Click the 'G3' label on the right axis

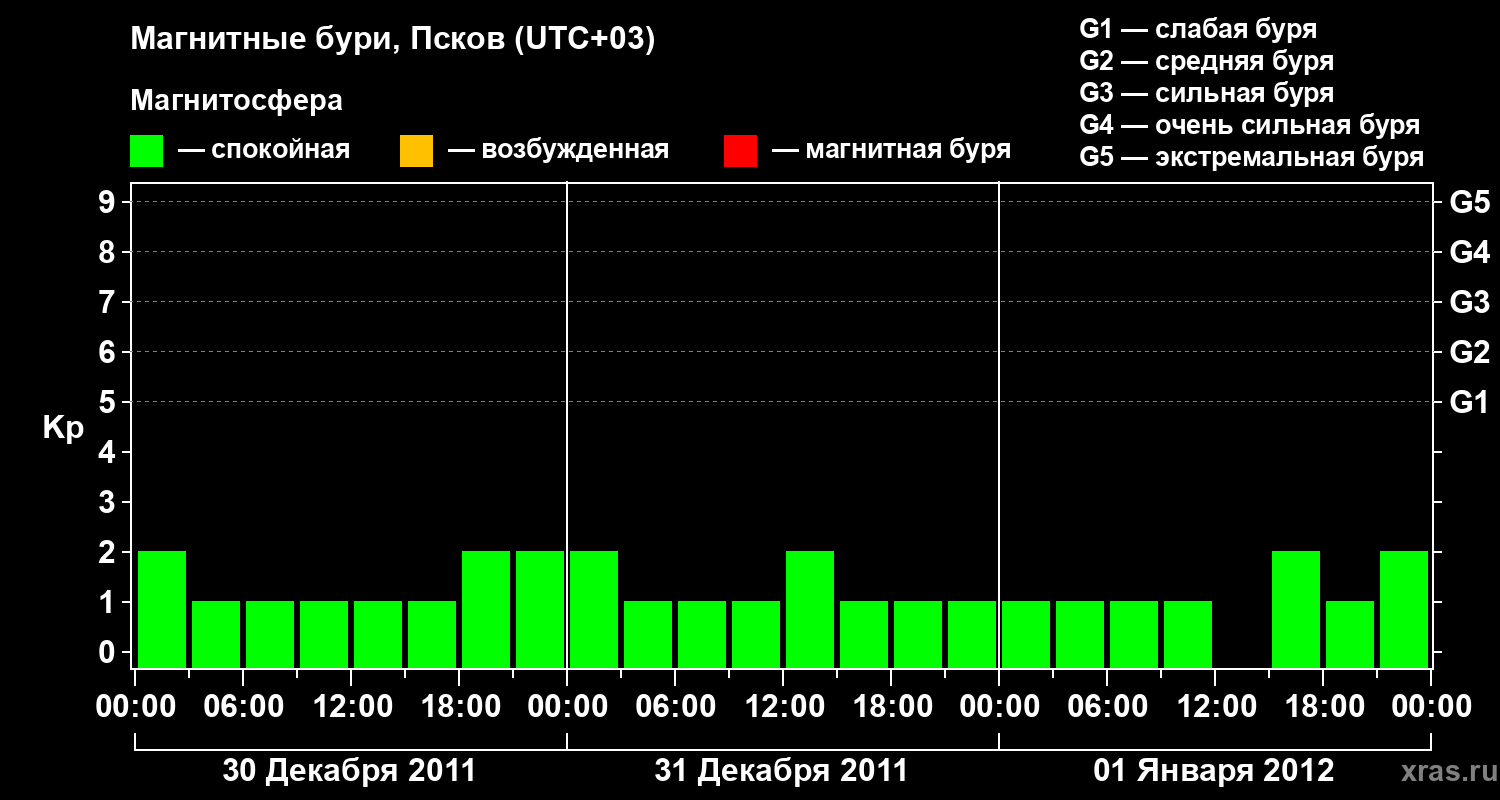point(1469,302)
